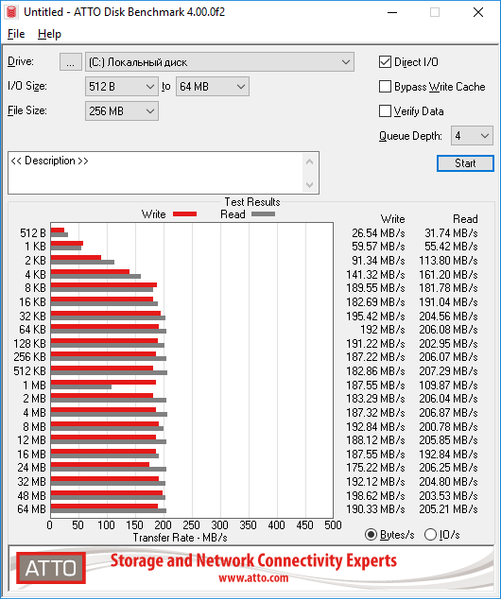Click the 24 MB row label in chart
The height and width of the screenshot is (599, 501).
31,468
